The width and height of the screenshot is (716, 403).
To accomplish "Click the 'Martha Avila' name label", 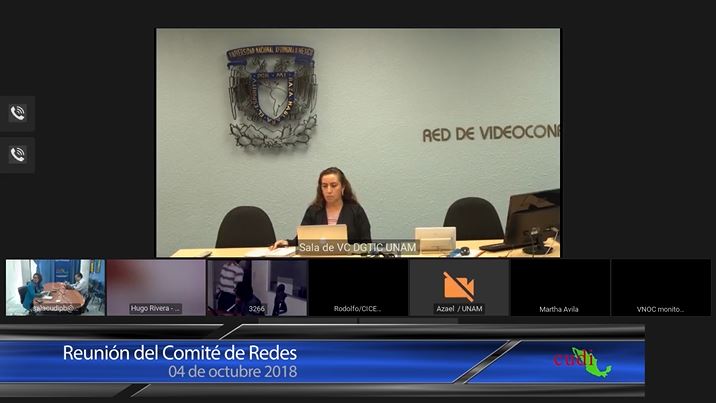I will pos(559,309).
